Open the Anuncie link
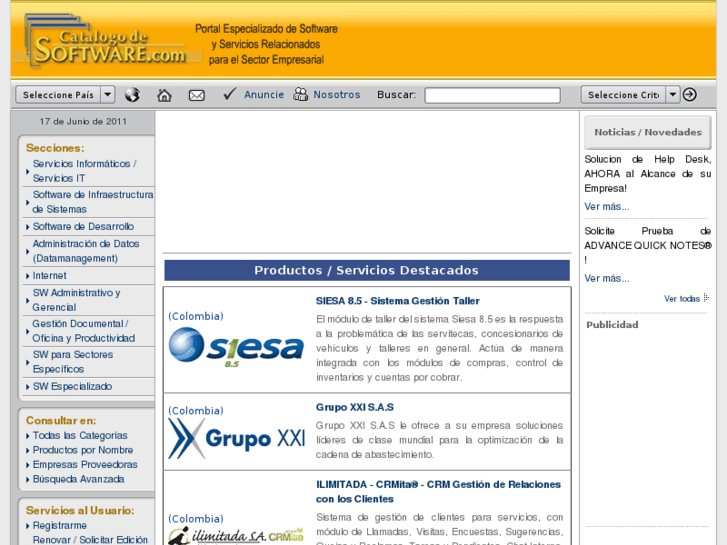 264,95
